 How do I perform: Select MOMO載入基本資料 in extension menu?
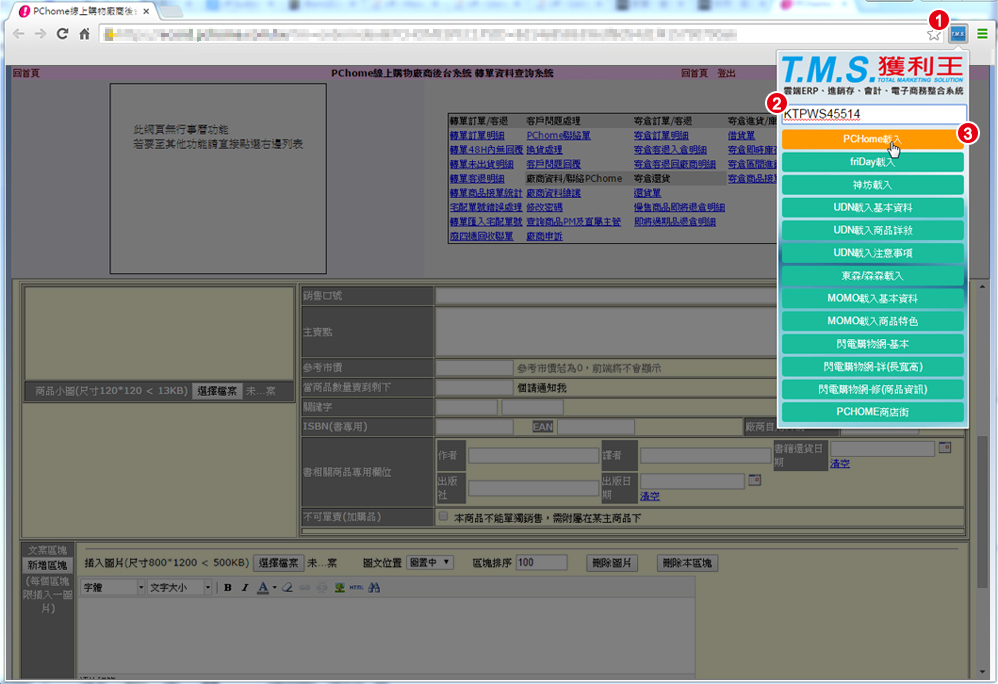pos(871,298)
